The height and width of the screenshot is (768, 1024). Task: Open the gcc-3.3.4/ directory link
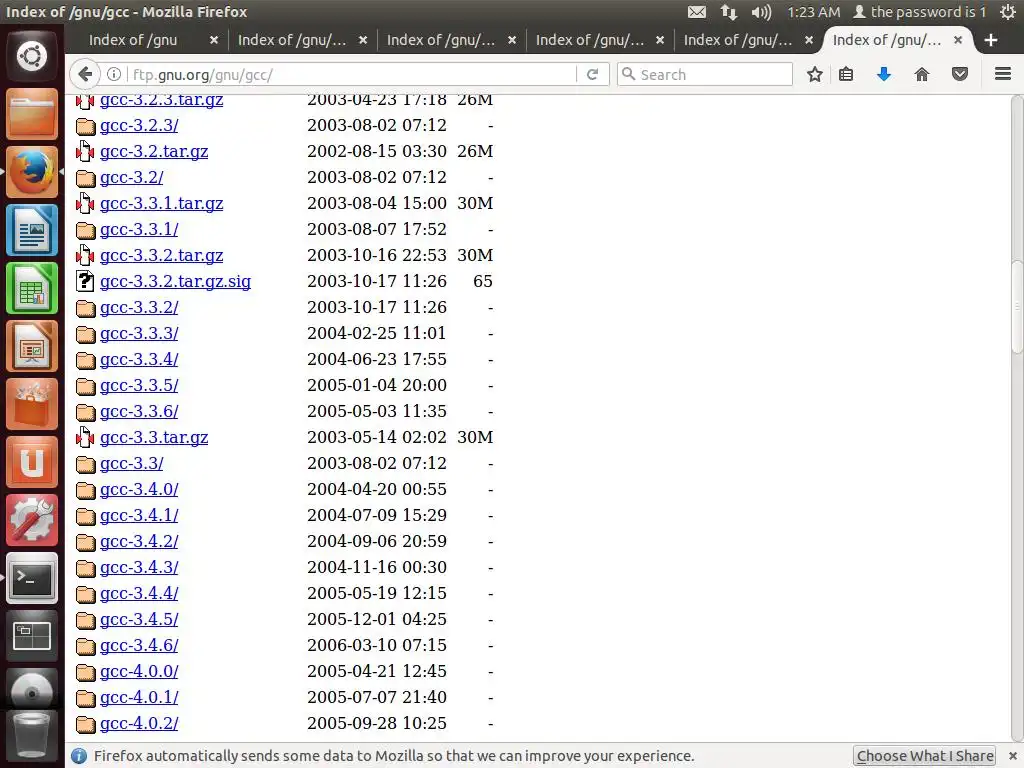point(139,359)
